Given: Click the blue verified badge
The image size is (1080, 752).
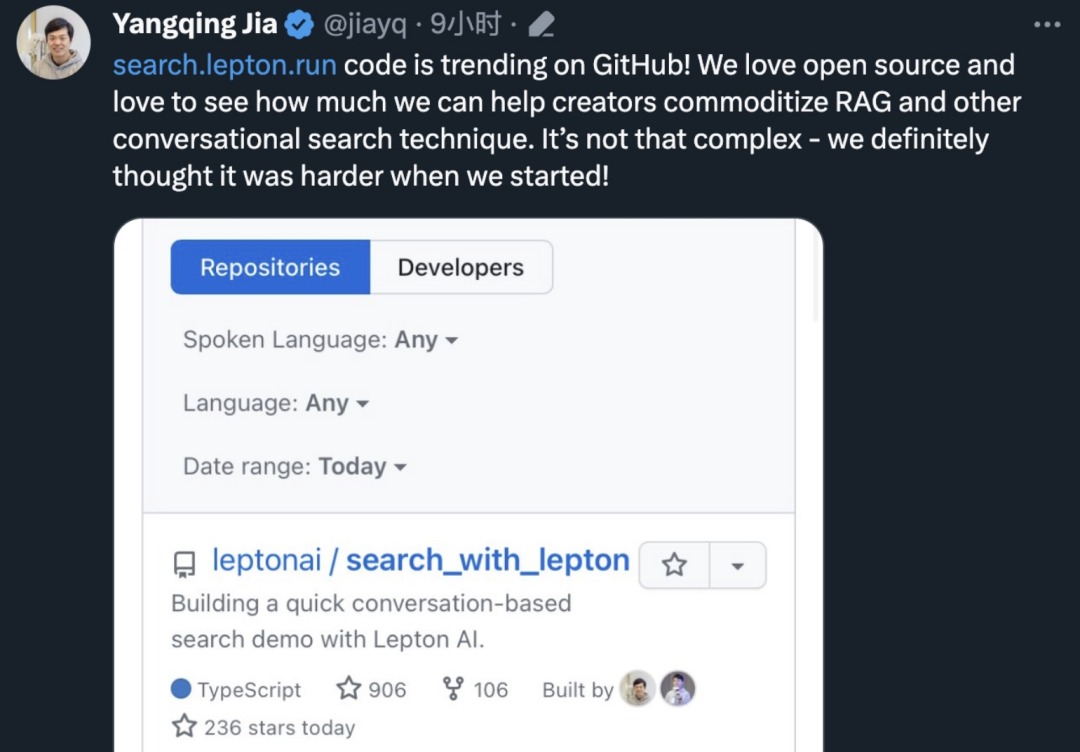Looking at the screenshot, I should point(299,25).
